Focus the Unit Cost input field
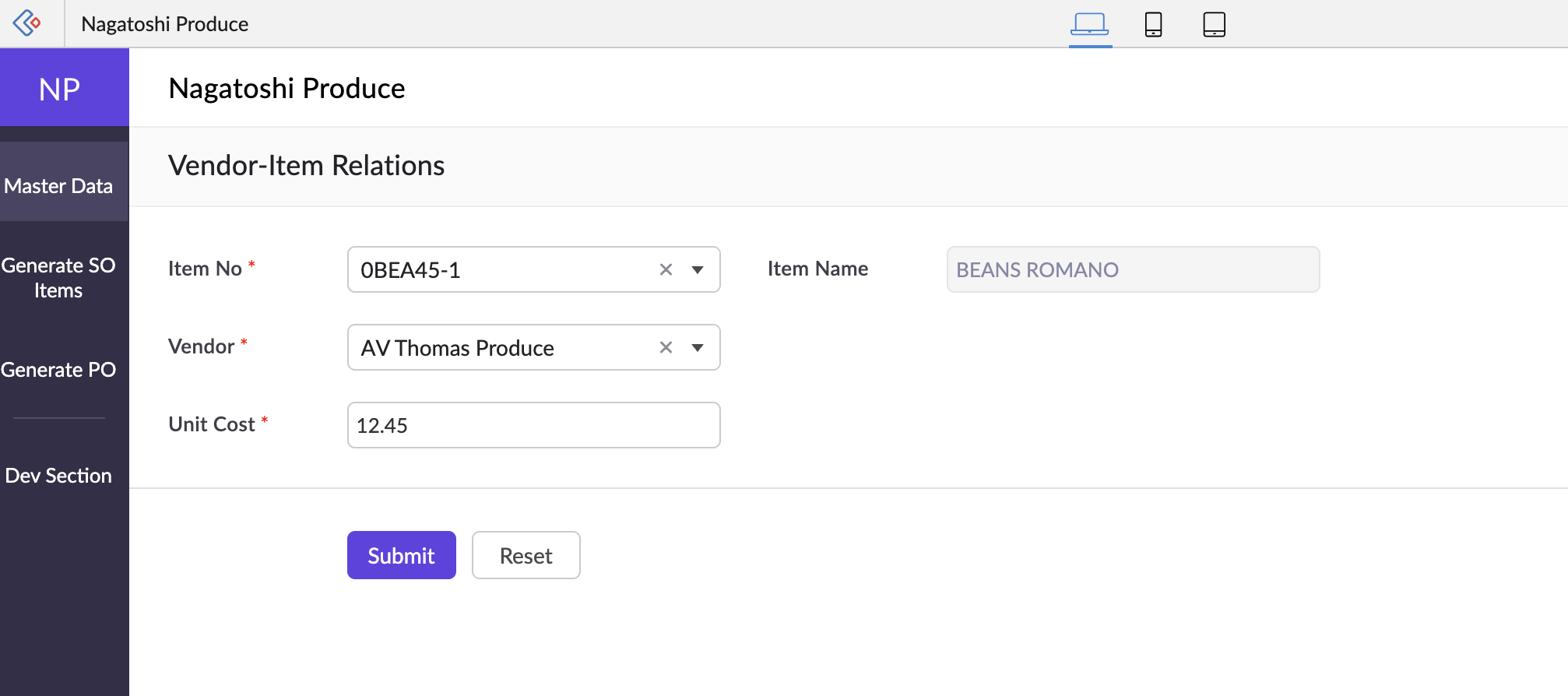This screenshot has width=1568, height=696. [533, 426]
